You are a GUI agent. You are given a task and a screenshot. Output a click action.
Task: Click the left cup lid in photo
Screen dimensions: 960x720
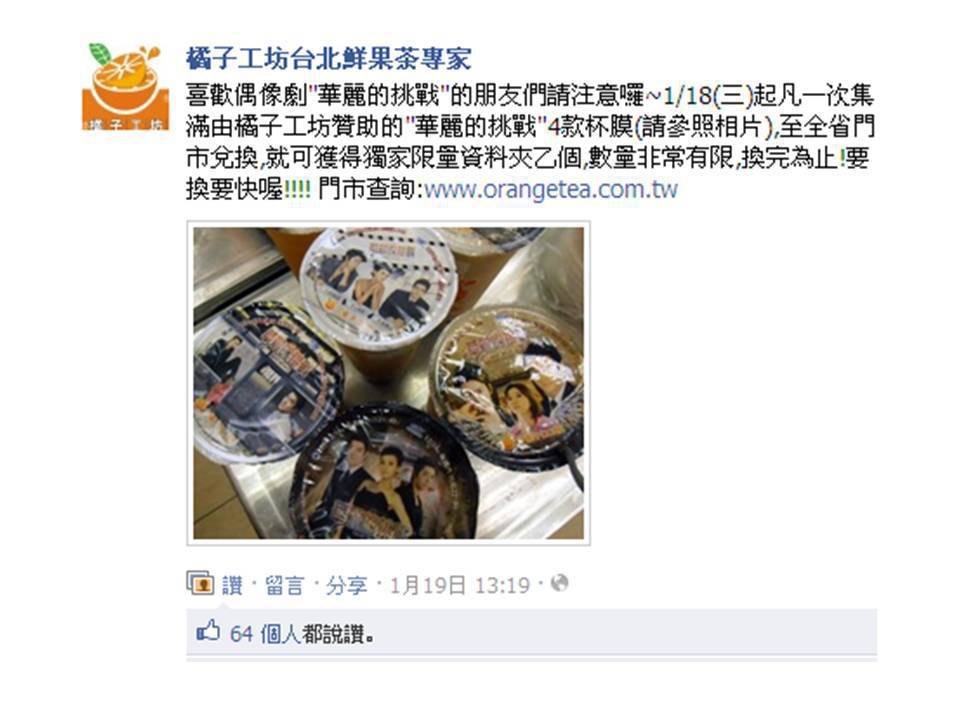[268, 382]
